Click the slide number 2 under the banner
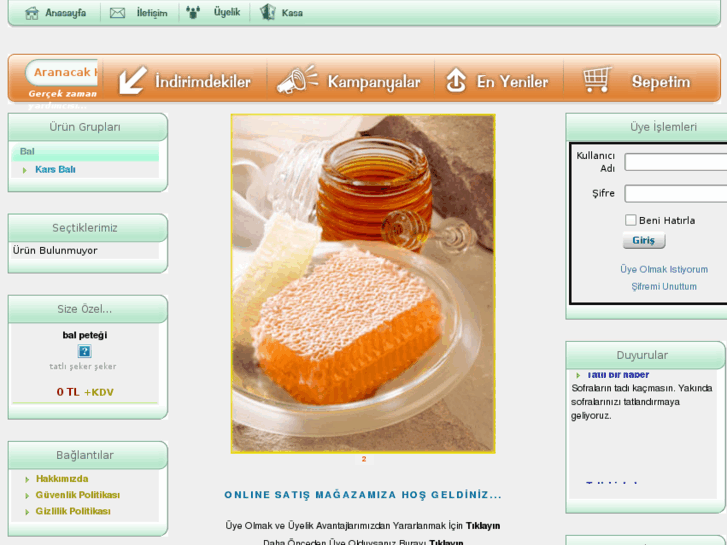This screenshot has width=727, height=545. (364, 459)
